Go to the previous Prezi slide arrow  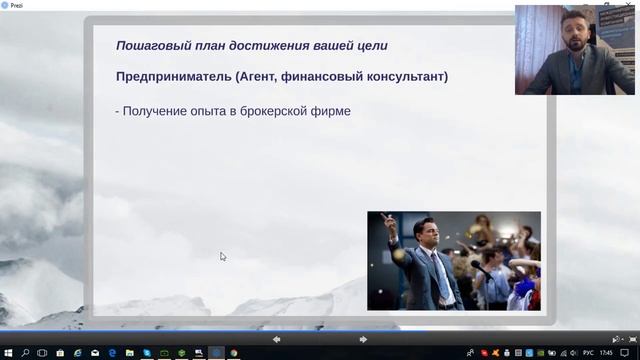coord(277,339)
